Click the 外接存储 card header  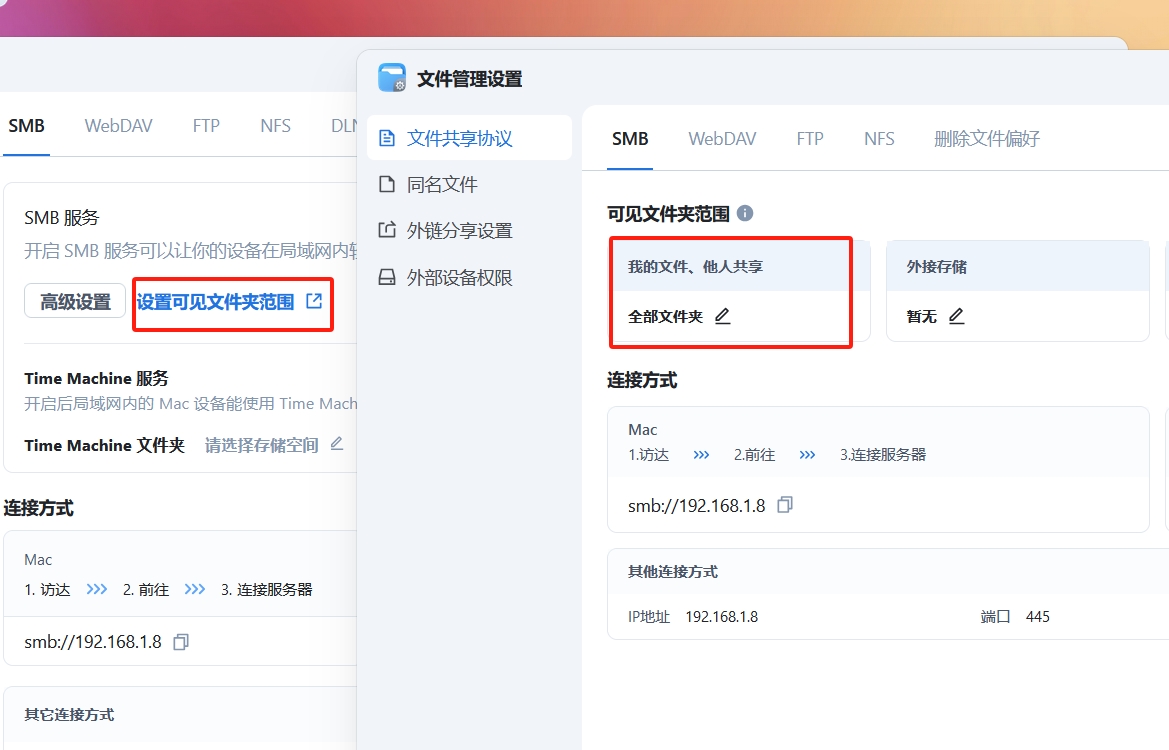point(1018,266)
